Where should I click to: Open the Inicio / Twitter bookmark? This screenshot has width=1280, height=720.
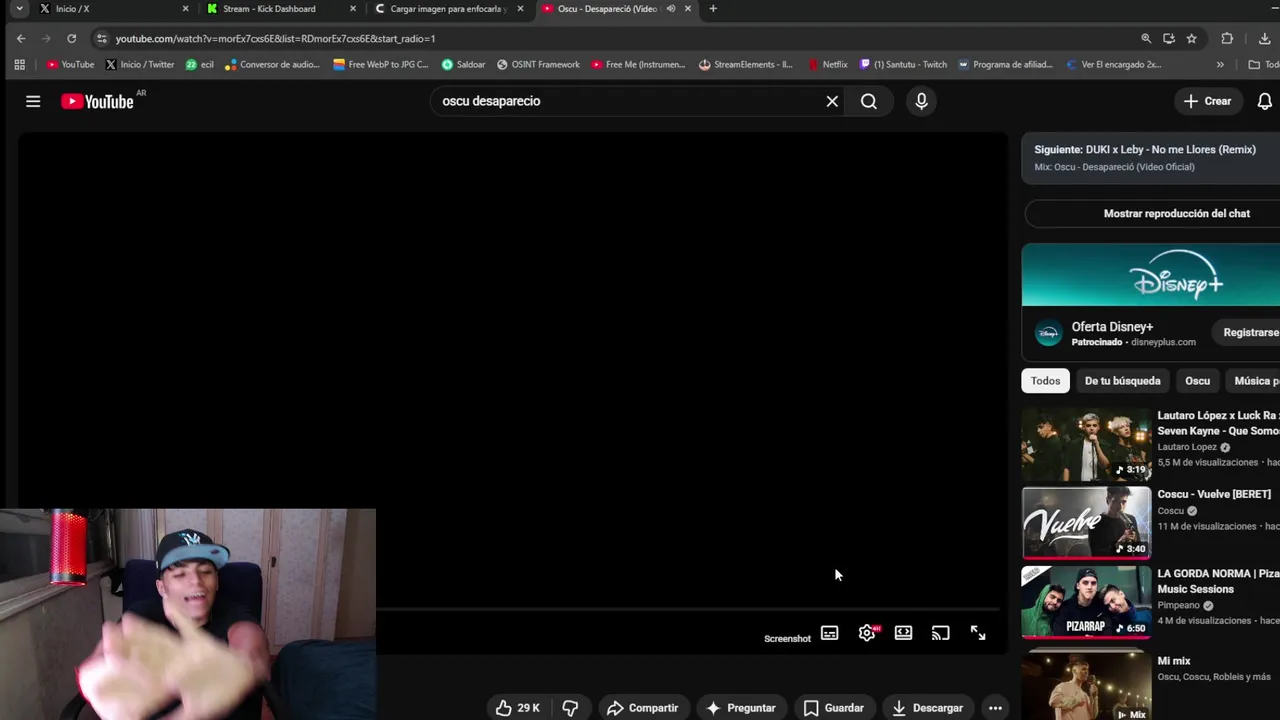[140, 65]
